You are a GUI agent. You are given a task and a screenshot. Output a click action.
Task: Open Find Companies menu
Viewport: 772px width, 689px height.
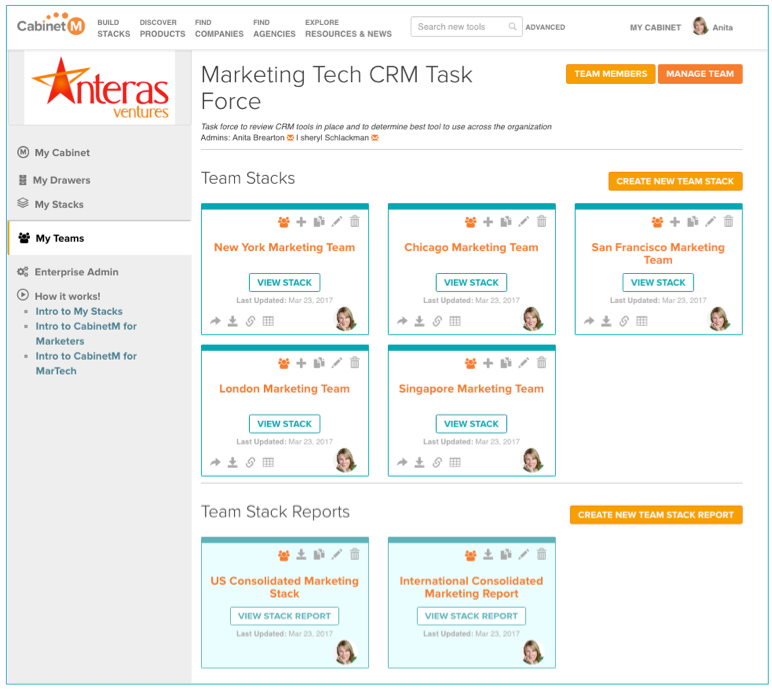point(219,28)
